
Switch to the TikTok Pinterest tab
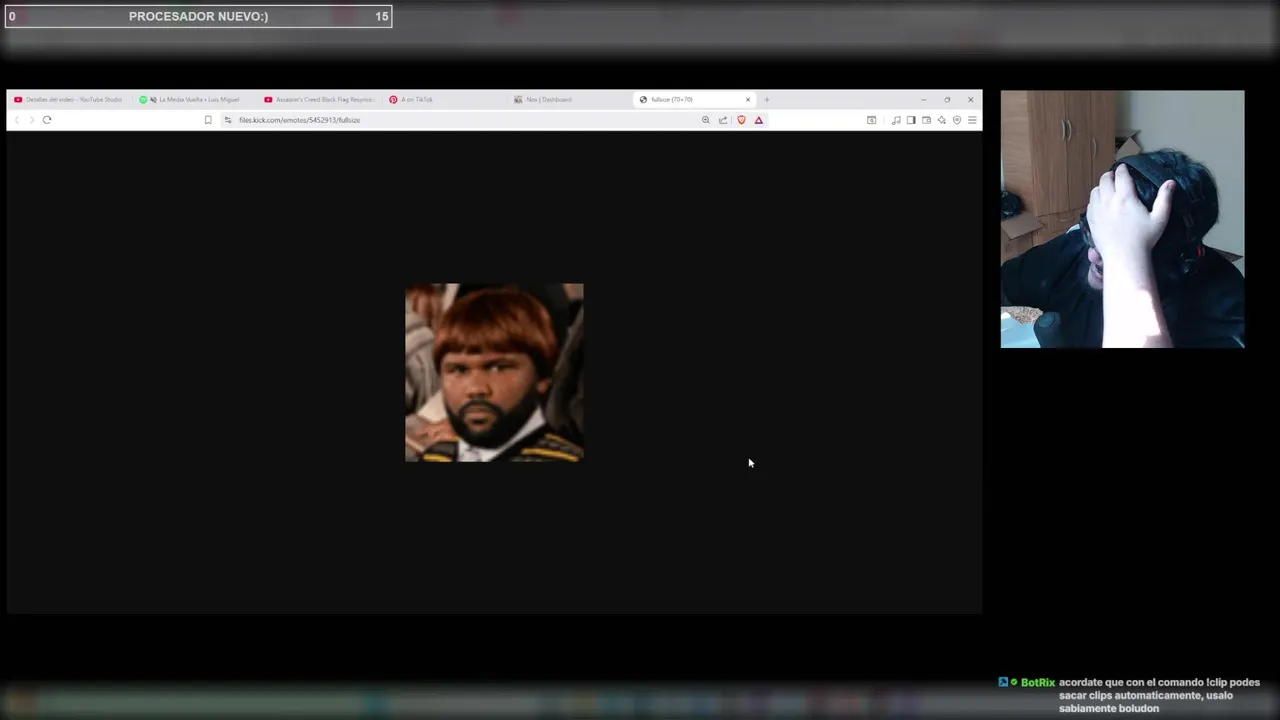[x=444, y=100]
